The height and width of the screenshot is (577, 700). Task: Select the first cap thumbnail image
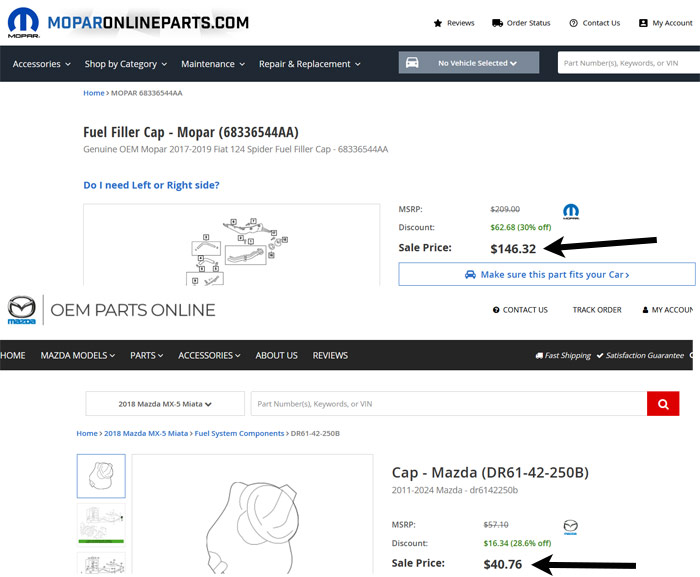(101, 476)
